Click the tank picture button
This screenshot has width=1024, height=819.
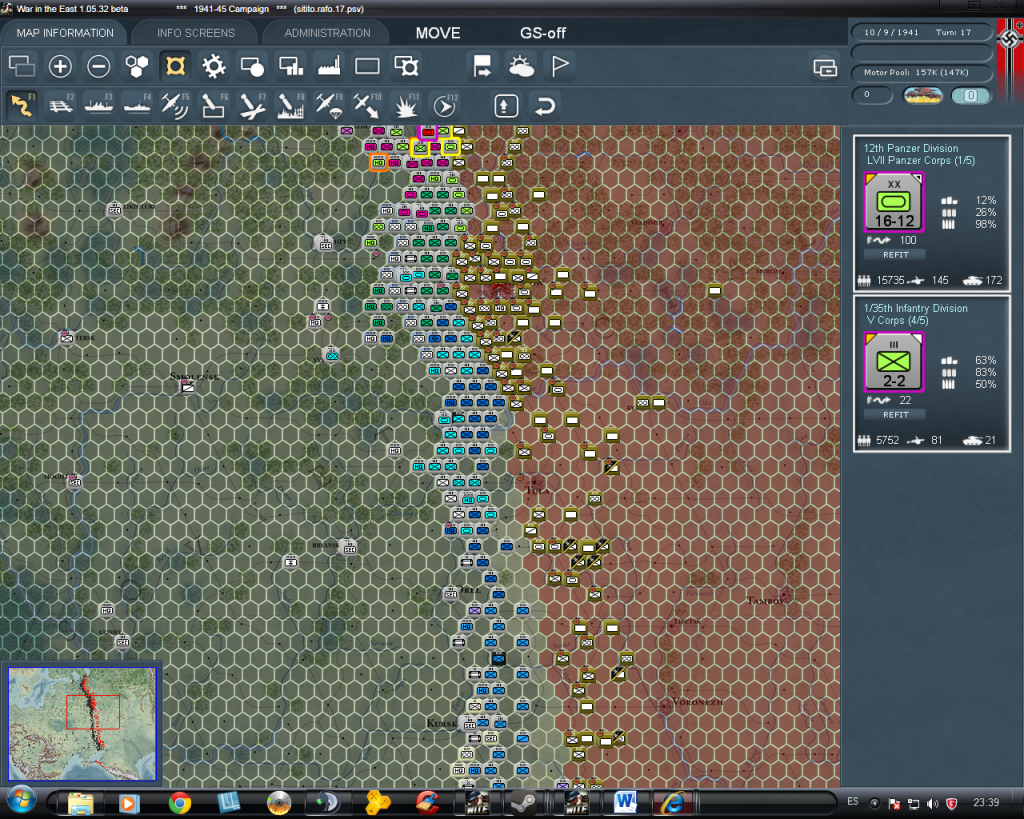click(922, 95)
